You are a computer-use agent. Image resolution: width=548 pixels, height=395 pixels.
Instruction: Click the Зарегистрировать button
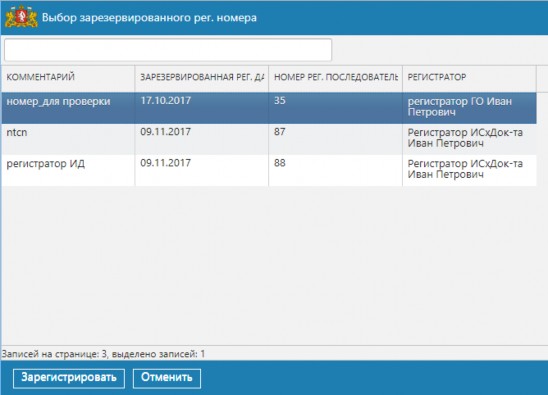click(69, 378)
